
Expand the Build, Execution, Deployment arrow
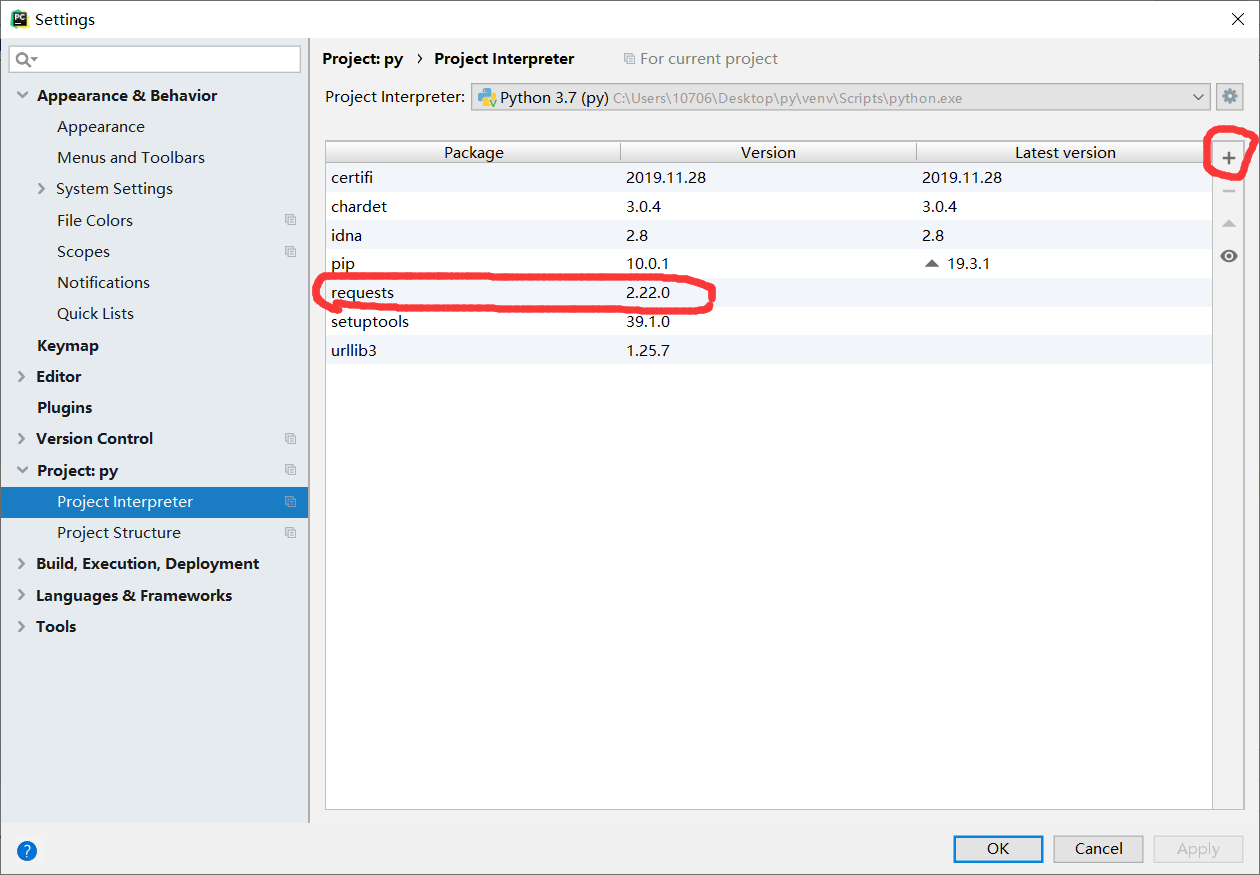pos(22,564)
